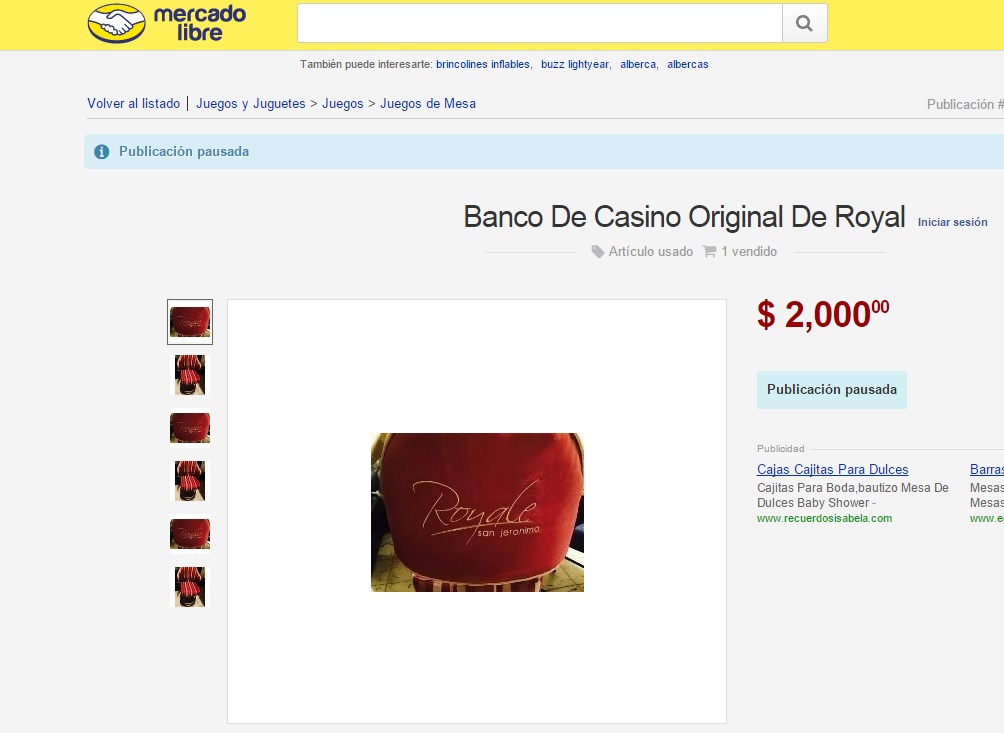Click the Iniciar sesión link
The image size is (1004, 733).
pos(952,222)
